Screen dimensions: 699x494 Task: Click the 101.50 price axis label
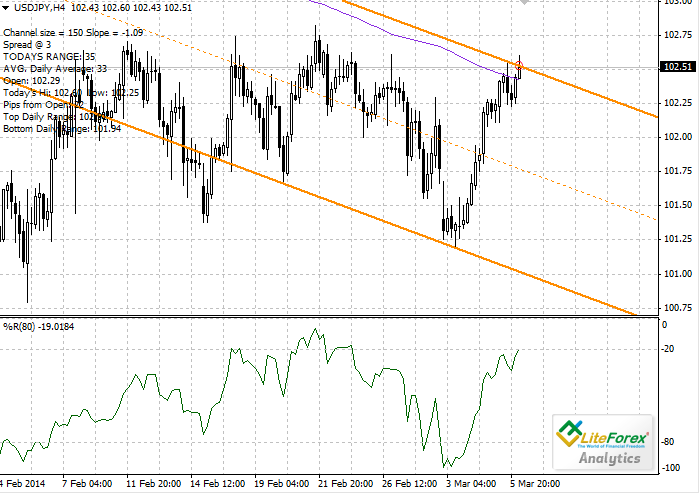coord(678,205)
